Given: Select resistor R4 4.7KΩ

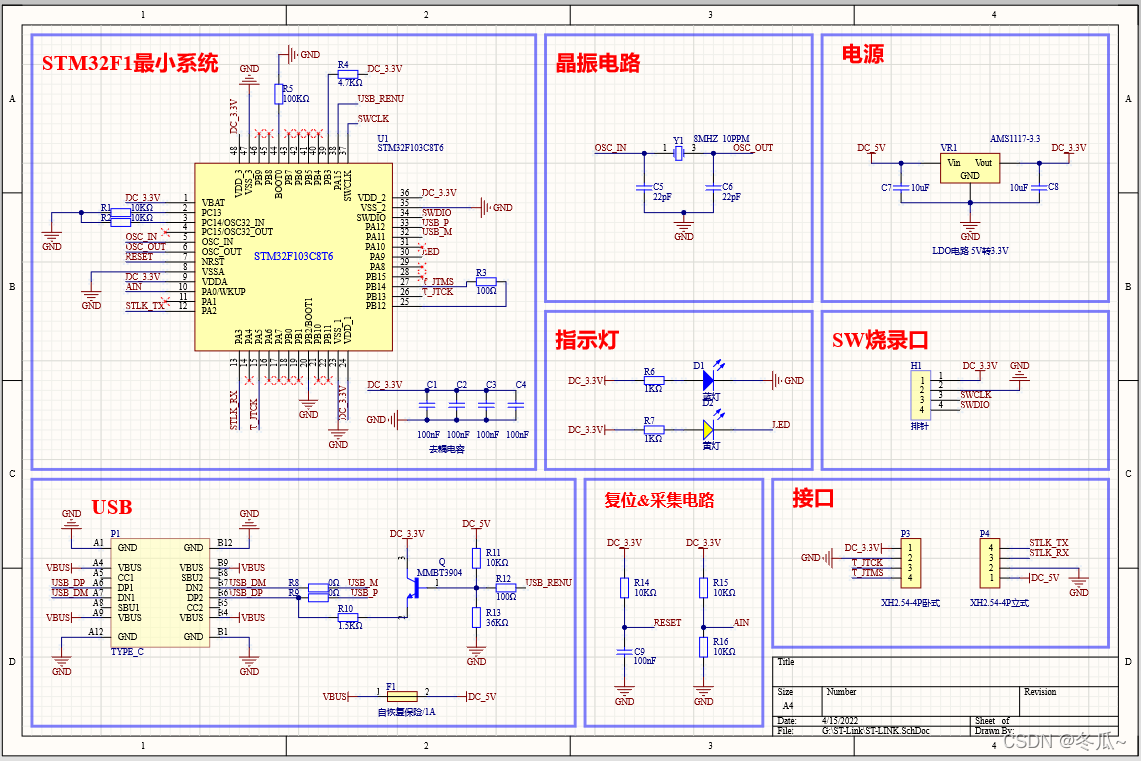Looking at the screenshot, I should pos(348,74).
